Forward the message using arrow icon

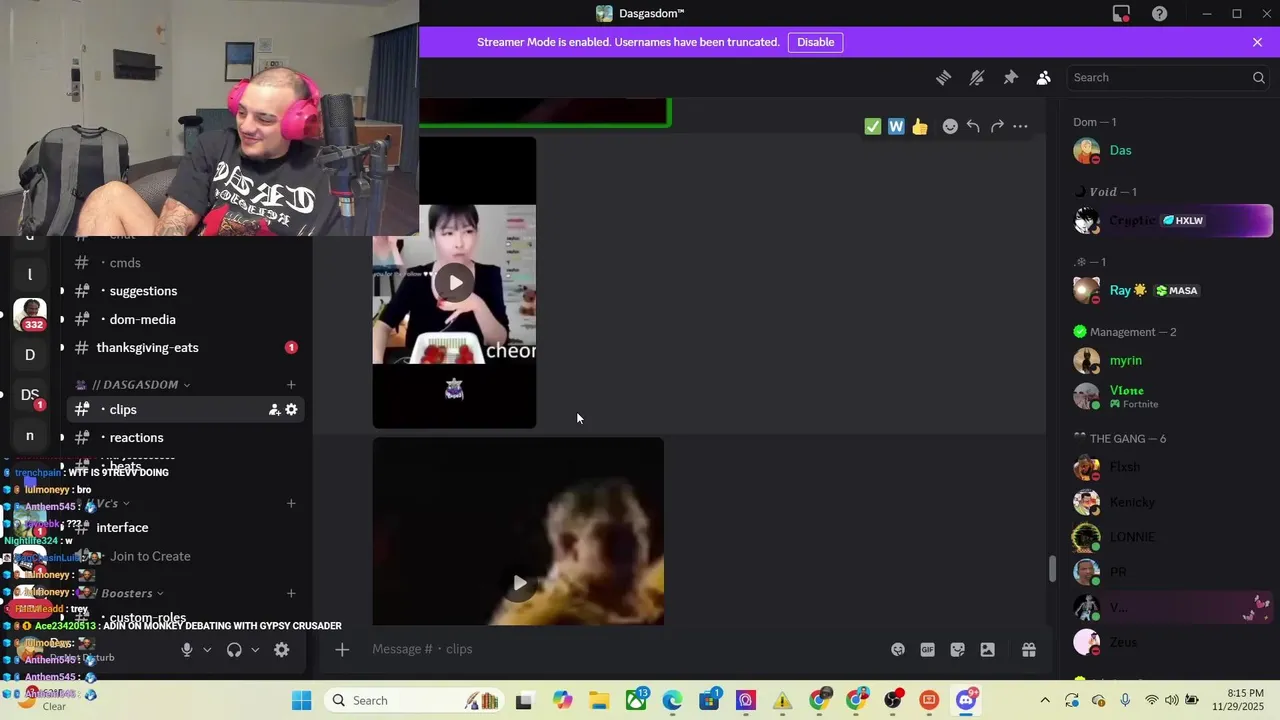pyautogui.click(x=997, y=126)
